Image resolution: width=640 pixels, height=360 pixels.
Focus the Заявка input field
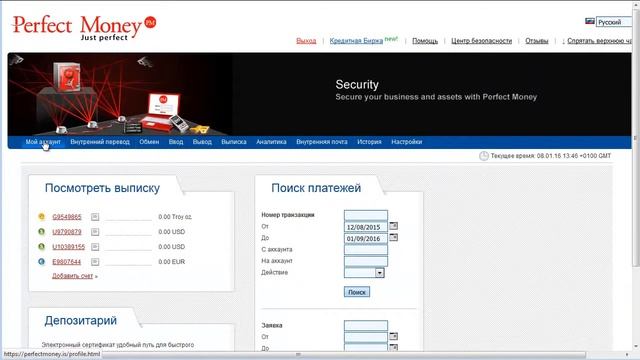366,325
